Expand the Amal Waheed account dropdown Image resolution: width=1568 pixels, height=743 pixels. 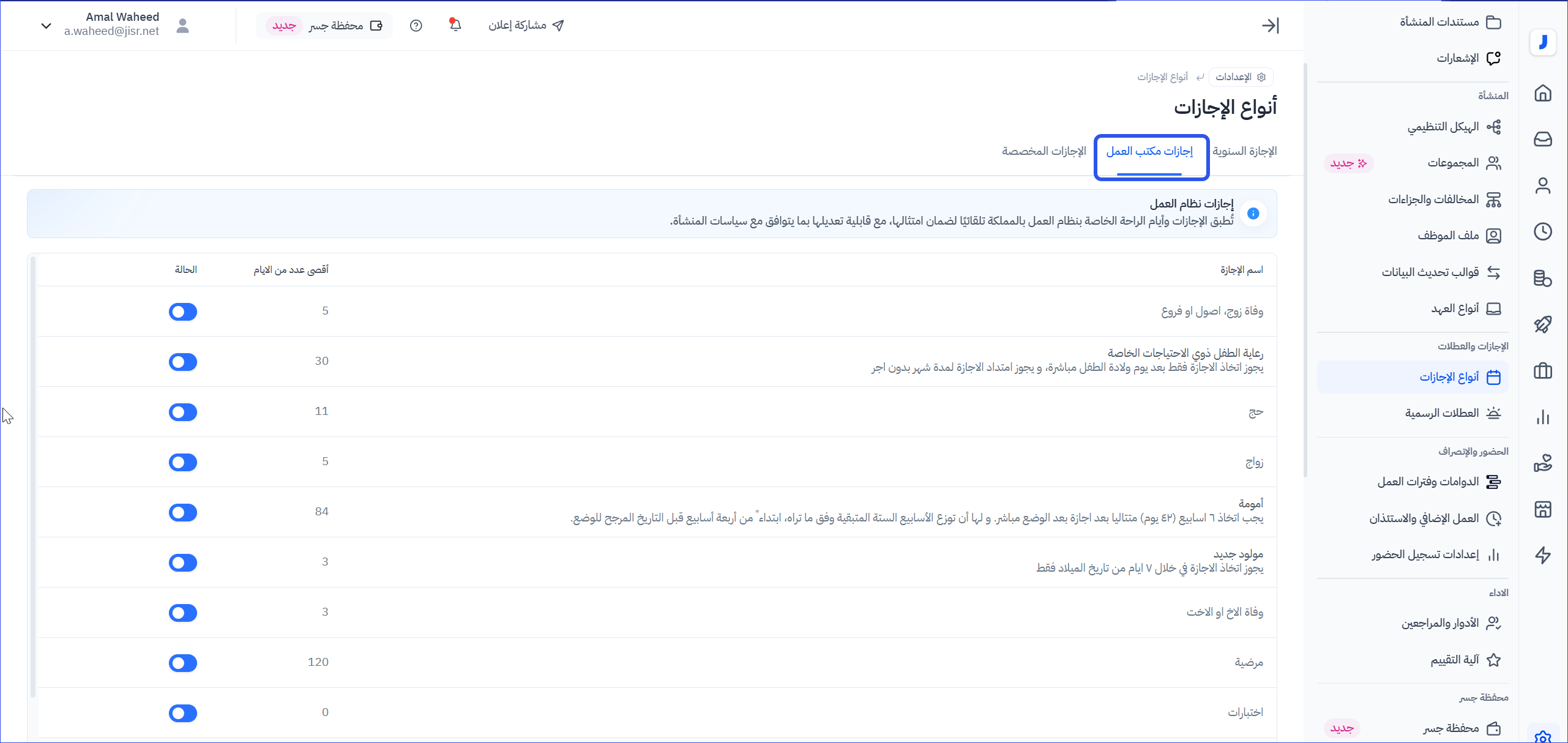(x=46, y=26)
